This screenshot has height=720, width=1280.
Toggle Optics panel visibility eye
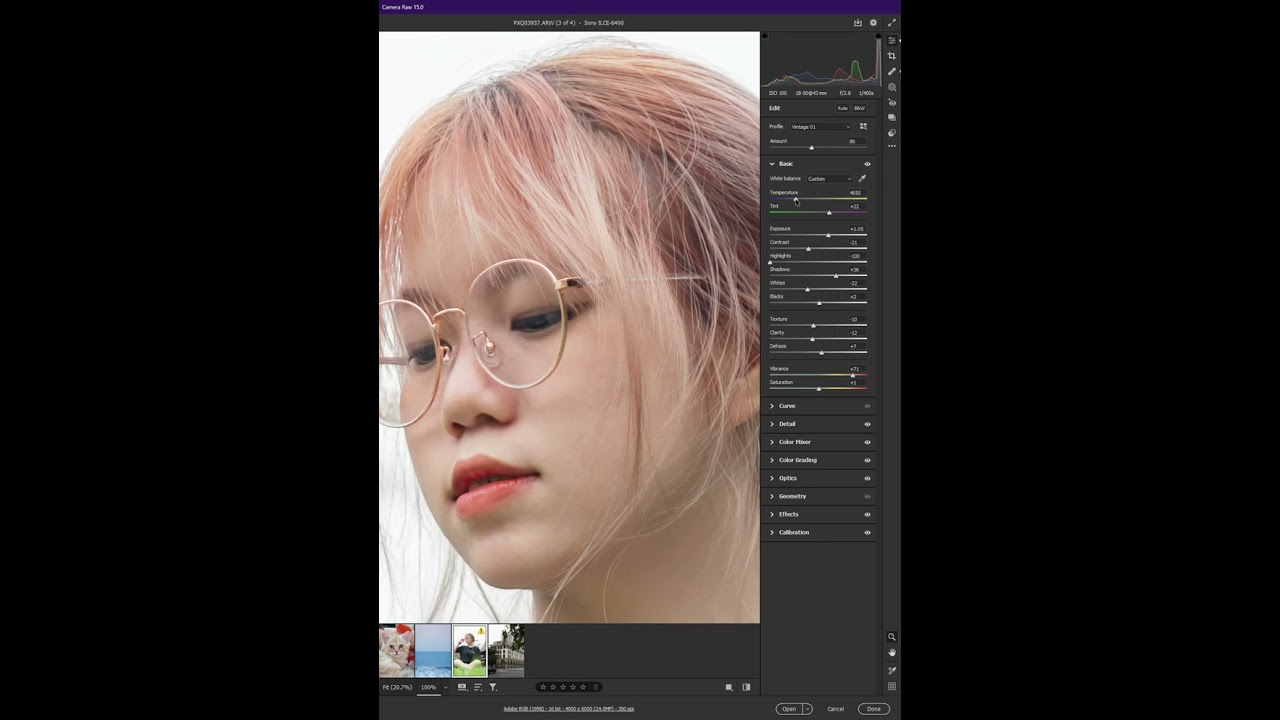tap(867, 478)
